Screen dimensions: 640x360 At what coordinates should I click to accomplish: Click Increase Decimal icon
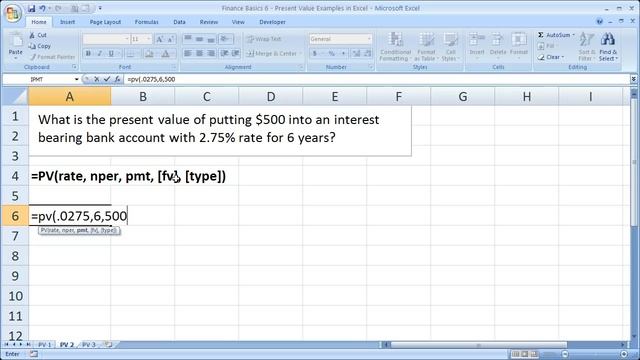pyautogui.click(x=356, y=53)
